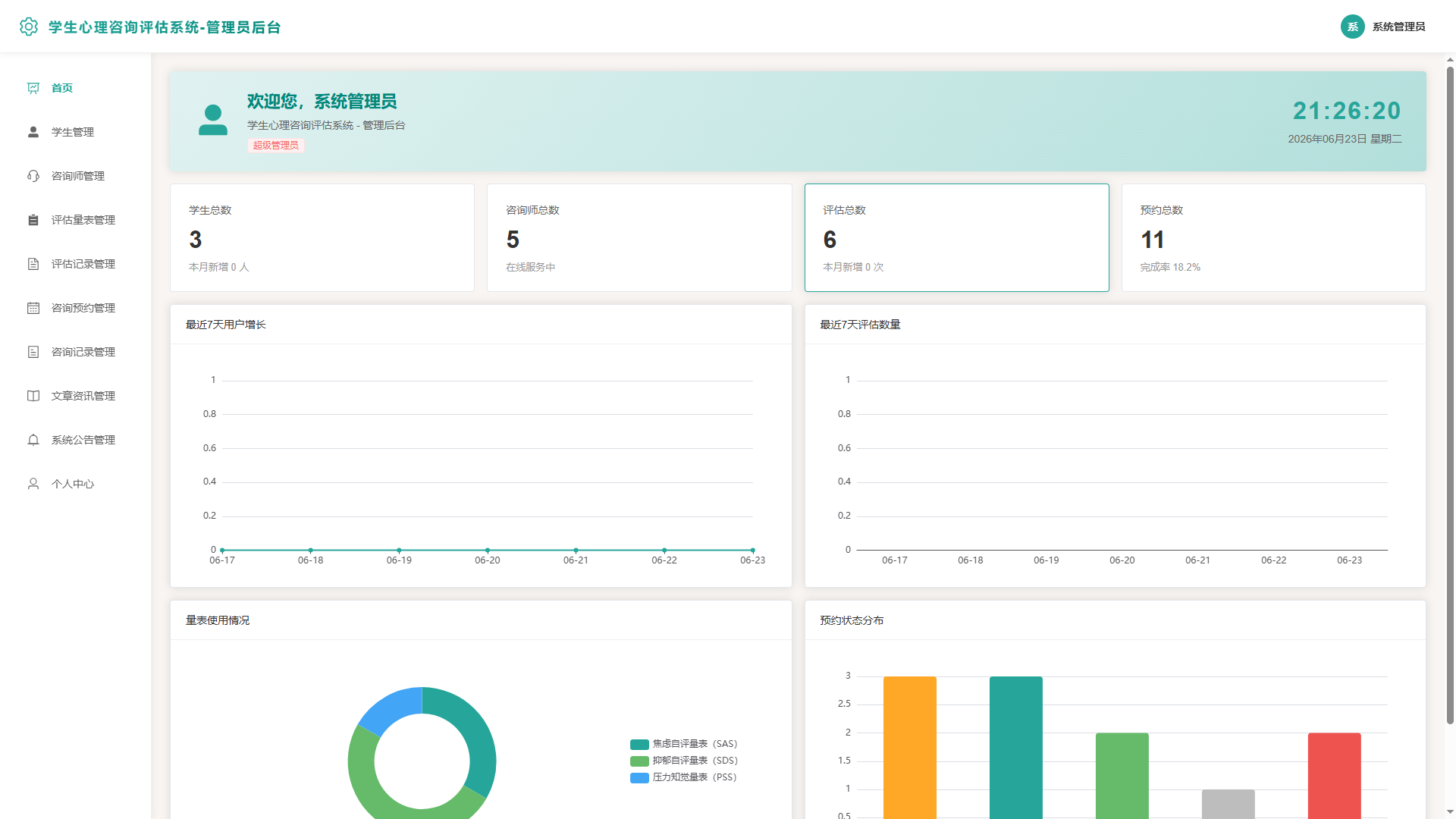Screen dimensions: 1456x819
Task: Click the 咨询预约管理 calendar icon
Action: (x=33, y=308)
